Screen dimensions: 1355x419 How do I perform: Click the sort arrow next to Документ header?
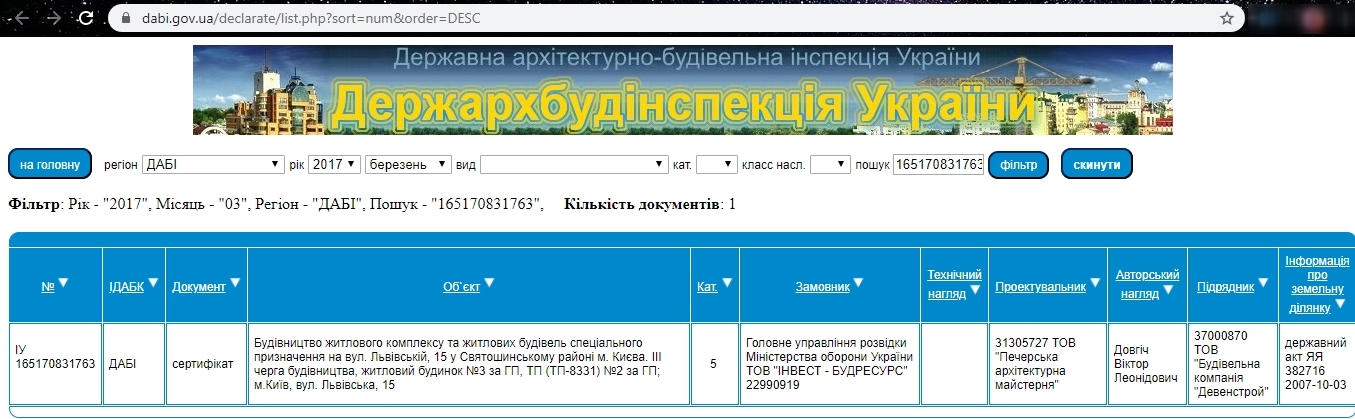(x=235, y=284)
